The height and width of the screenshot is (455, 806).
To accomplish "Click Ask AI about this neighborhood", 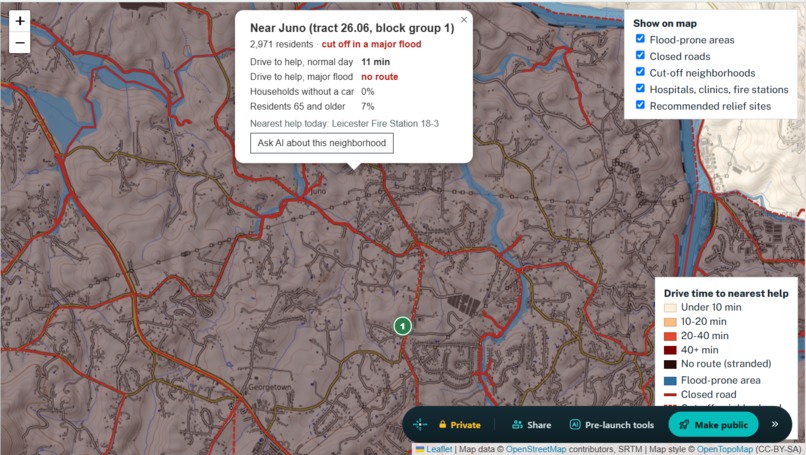I will click(x=322, y=143).
